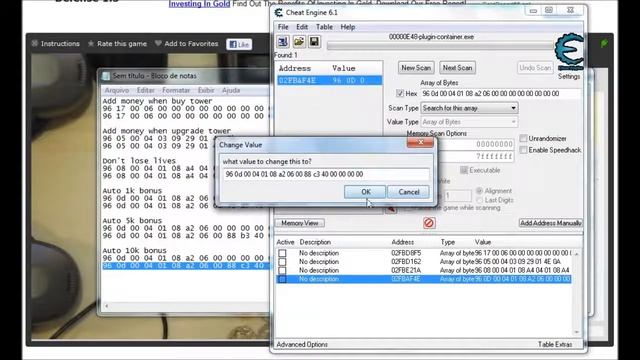The width and height of the screenshot is (640, 360).
Task: Click the scan stop address 7fffffff field
Action: (x=478, y=156)
